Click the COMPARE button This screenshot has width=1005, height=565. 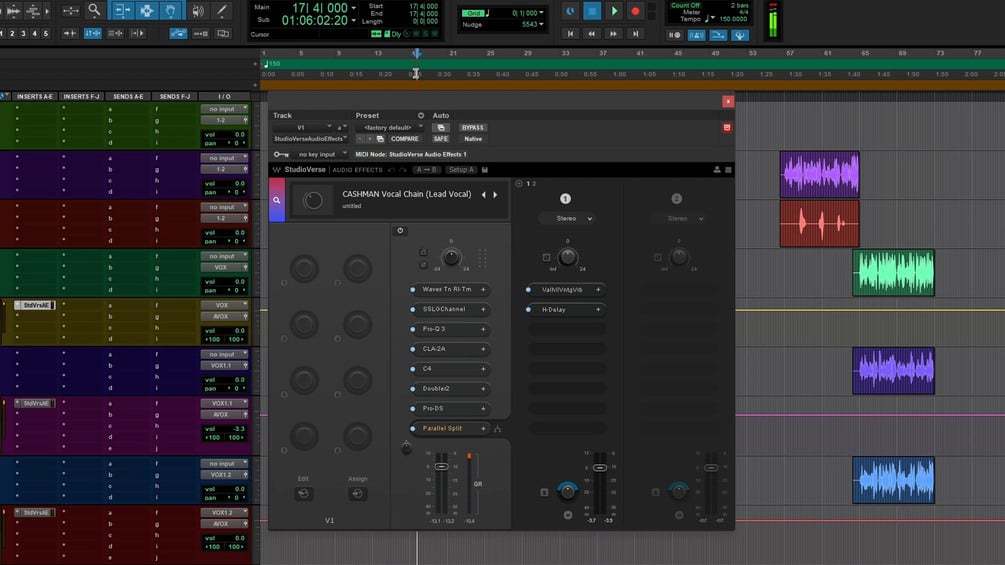404,139
